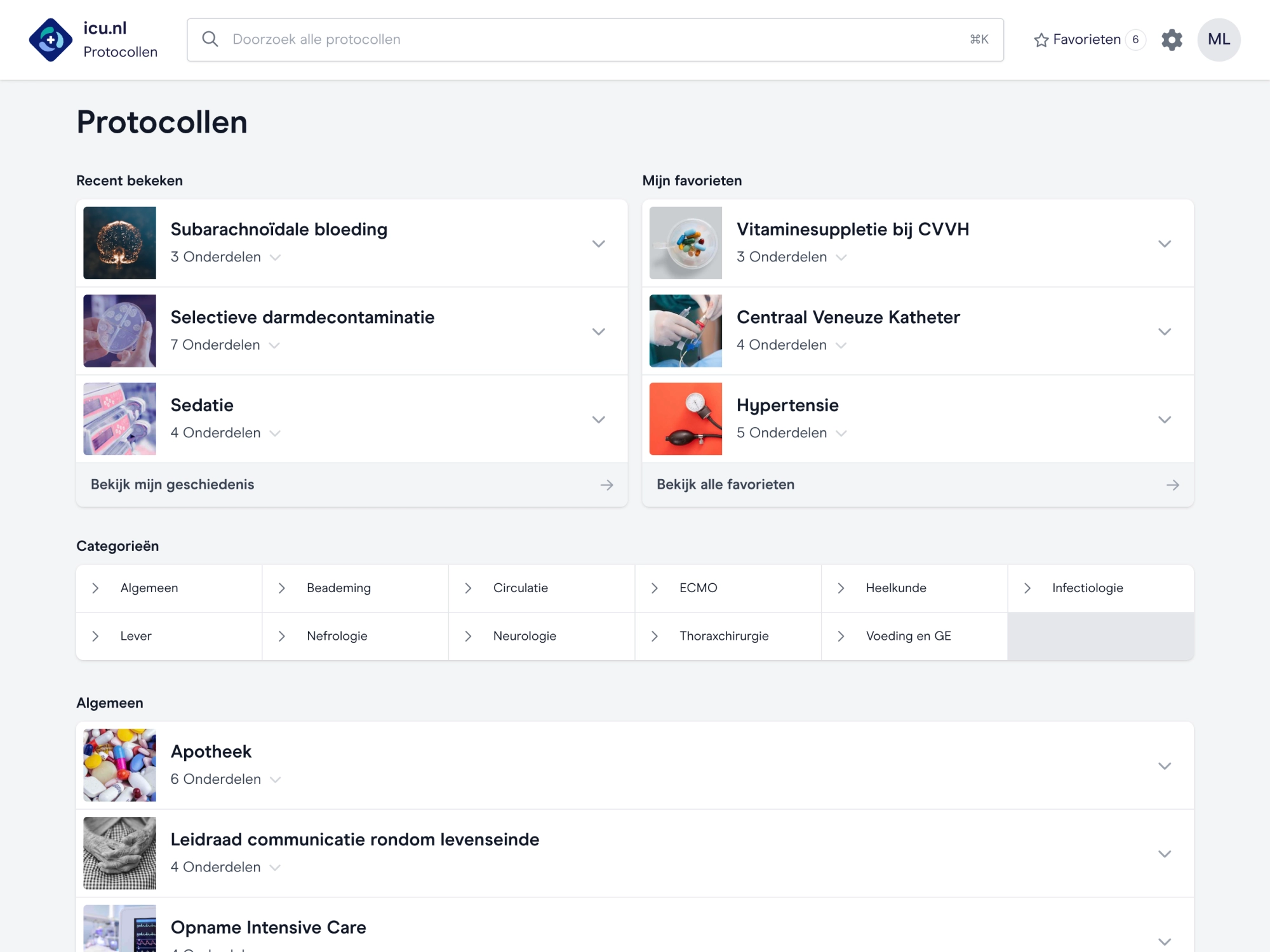Open ML user avatar menu

1219,40
